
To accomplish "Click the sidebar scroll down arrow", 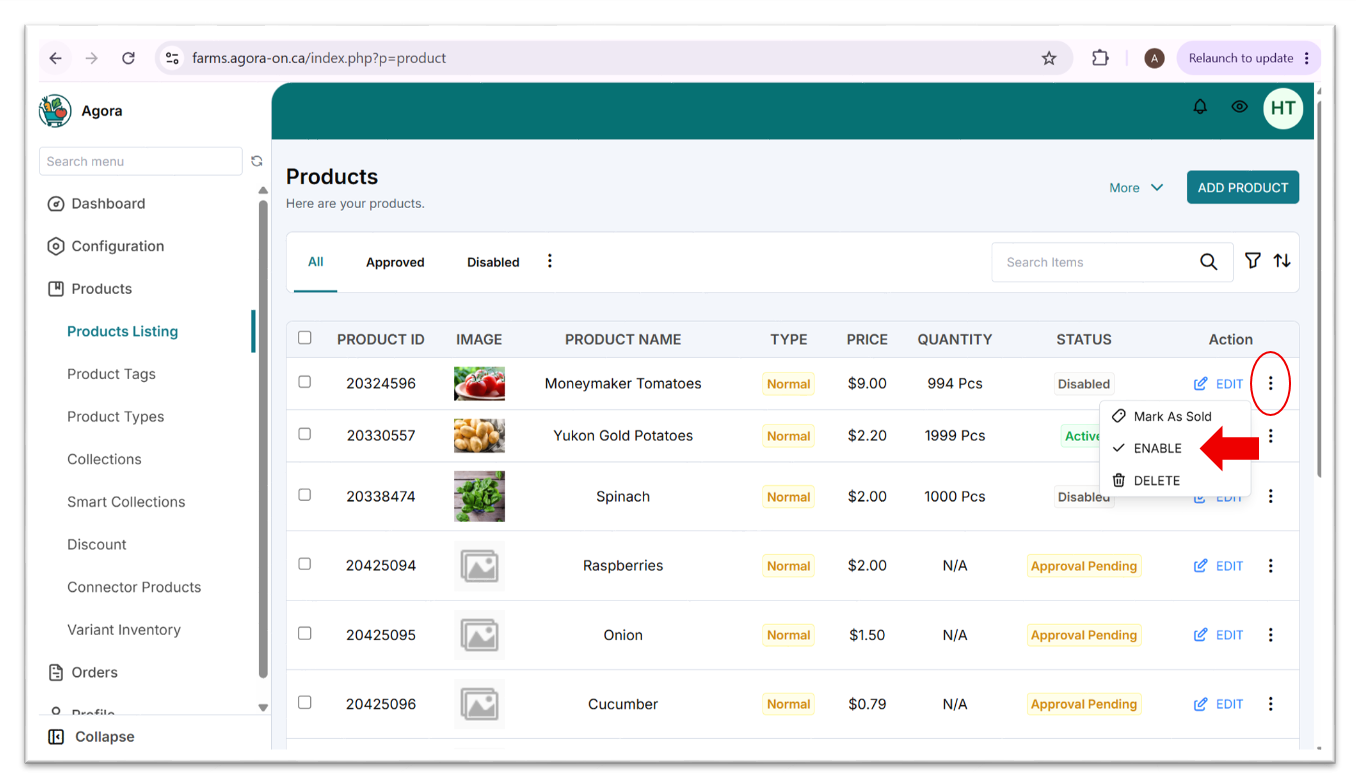I will (263, 707).
